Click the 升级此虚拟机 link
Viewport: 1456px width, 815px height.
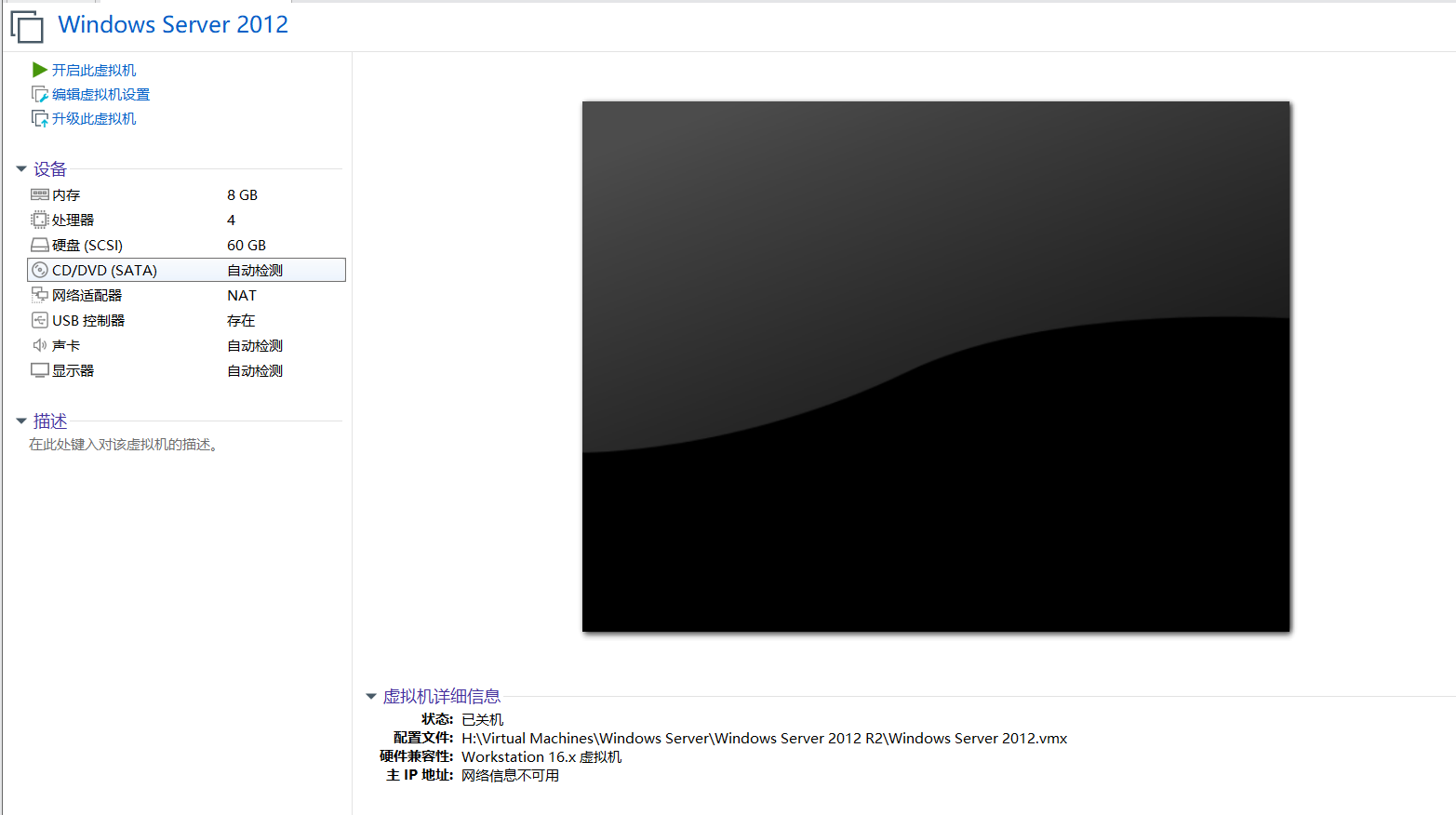94,118
